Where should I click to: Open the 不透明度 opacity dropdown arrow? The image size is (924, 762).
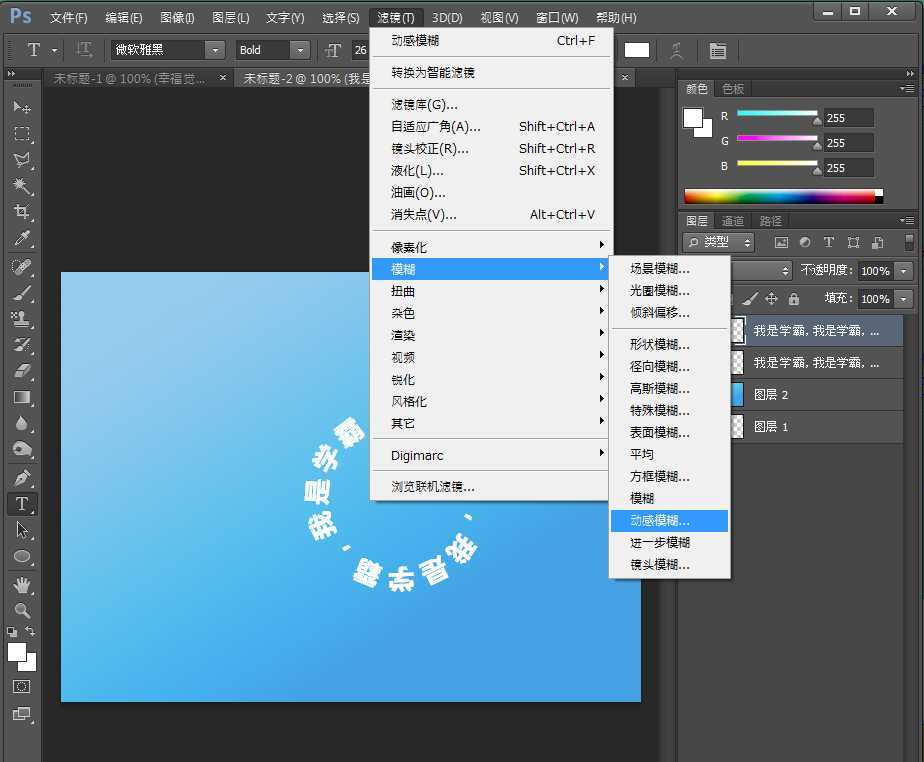click(x=903, y=271)
